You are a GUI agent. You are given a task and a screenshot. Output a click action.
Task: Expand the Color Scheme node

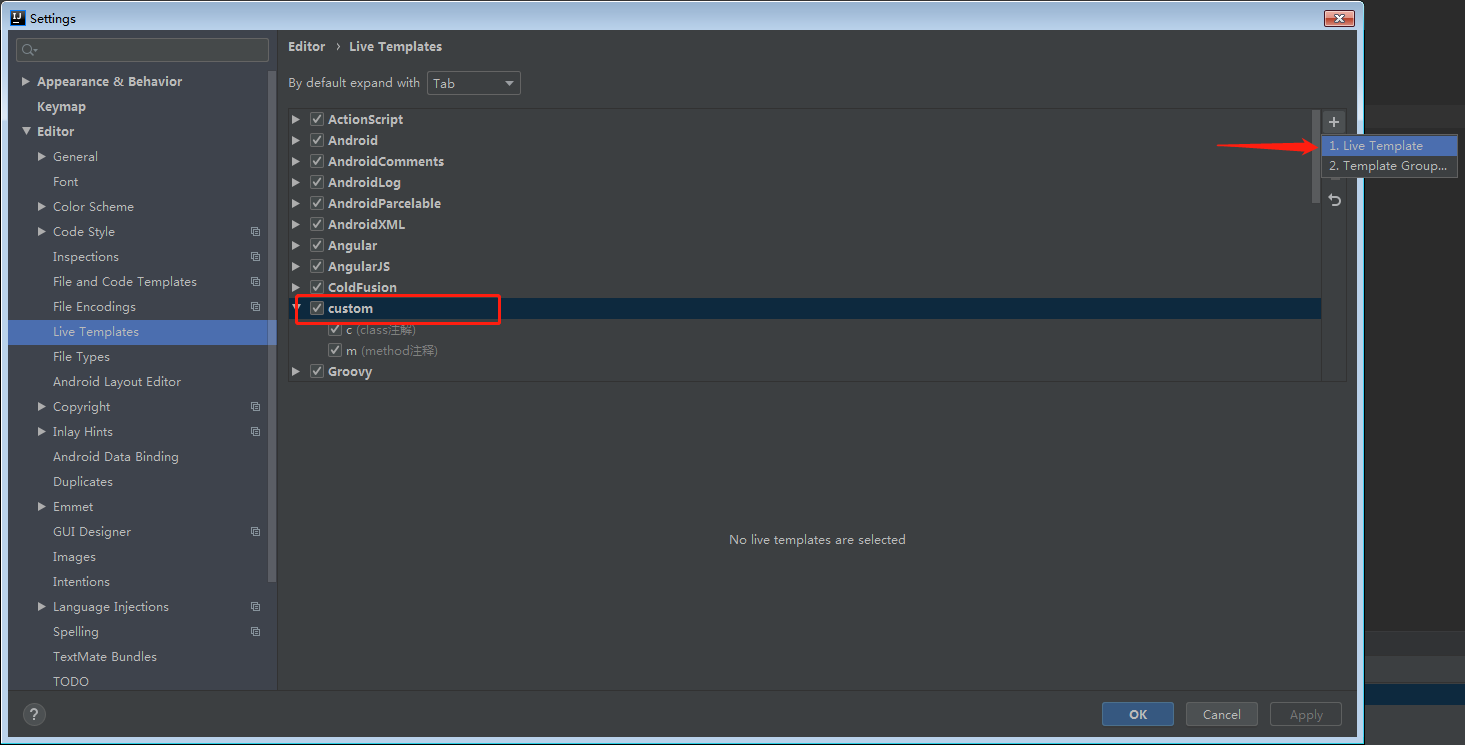[42, 206]
